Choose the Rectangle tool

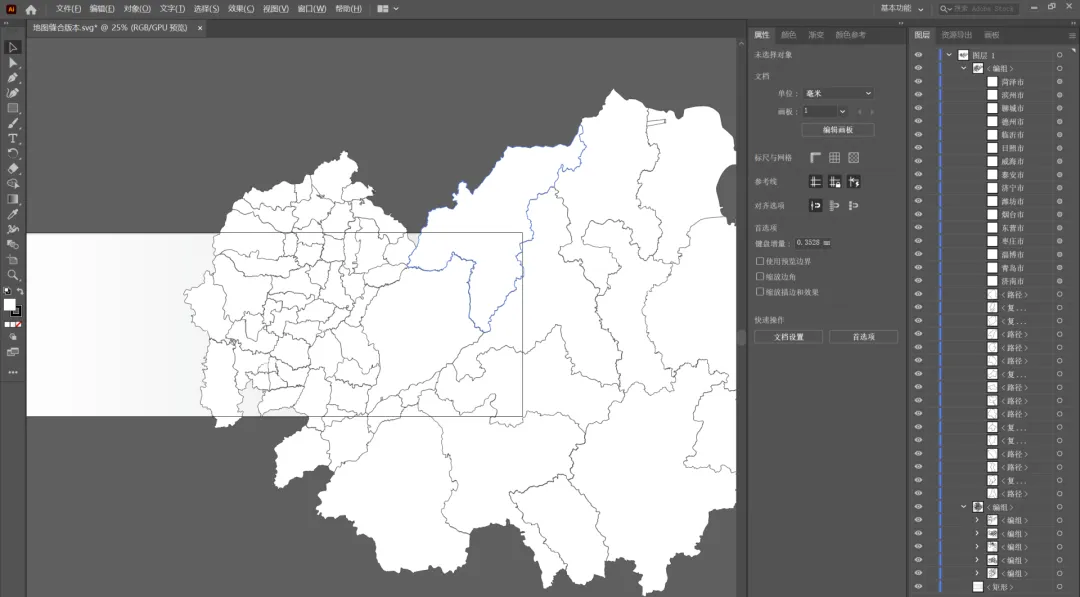coord(12,108)
